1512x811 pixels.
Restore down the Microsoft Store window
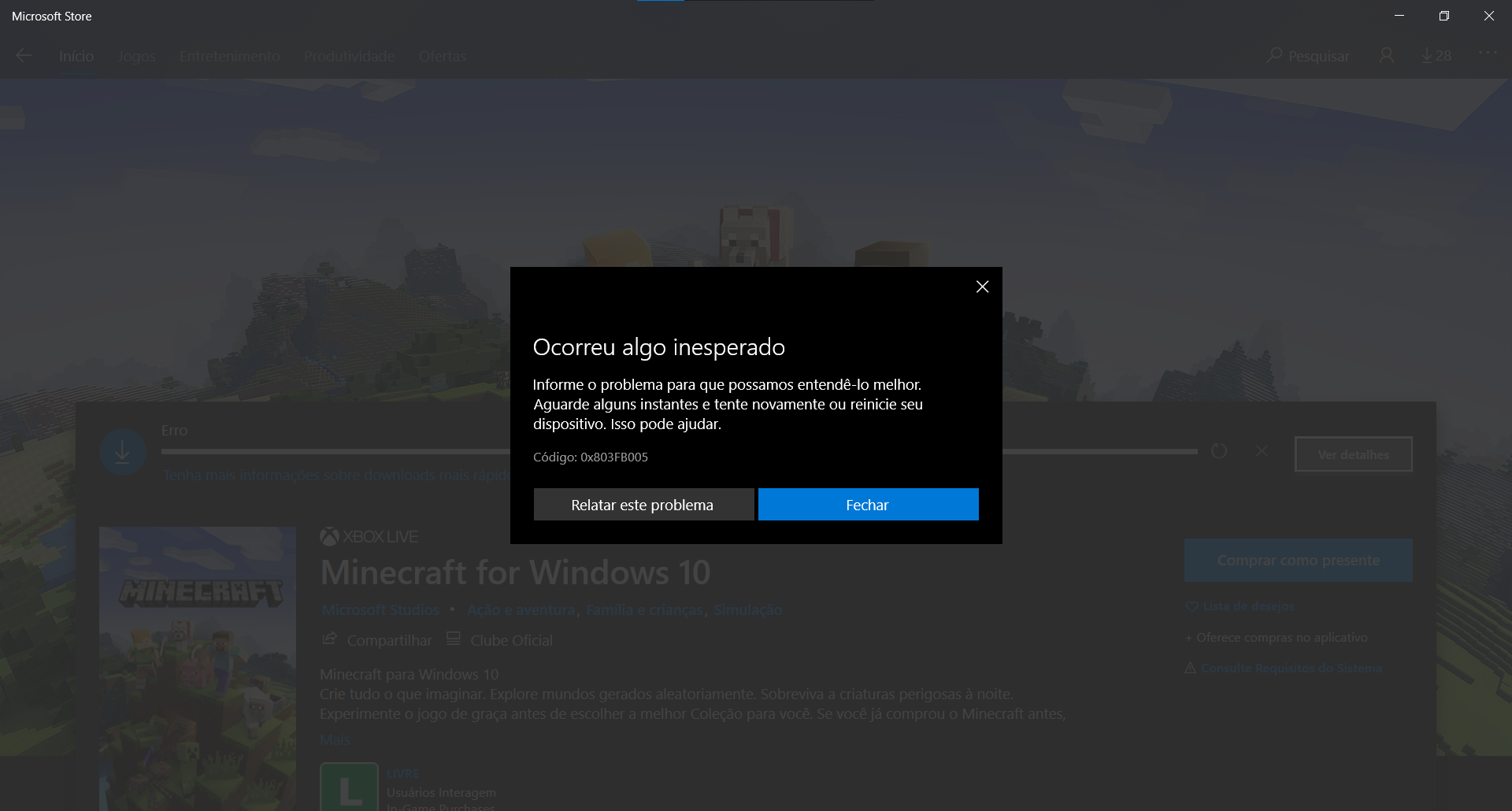[1444, 16]
